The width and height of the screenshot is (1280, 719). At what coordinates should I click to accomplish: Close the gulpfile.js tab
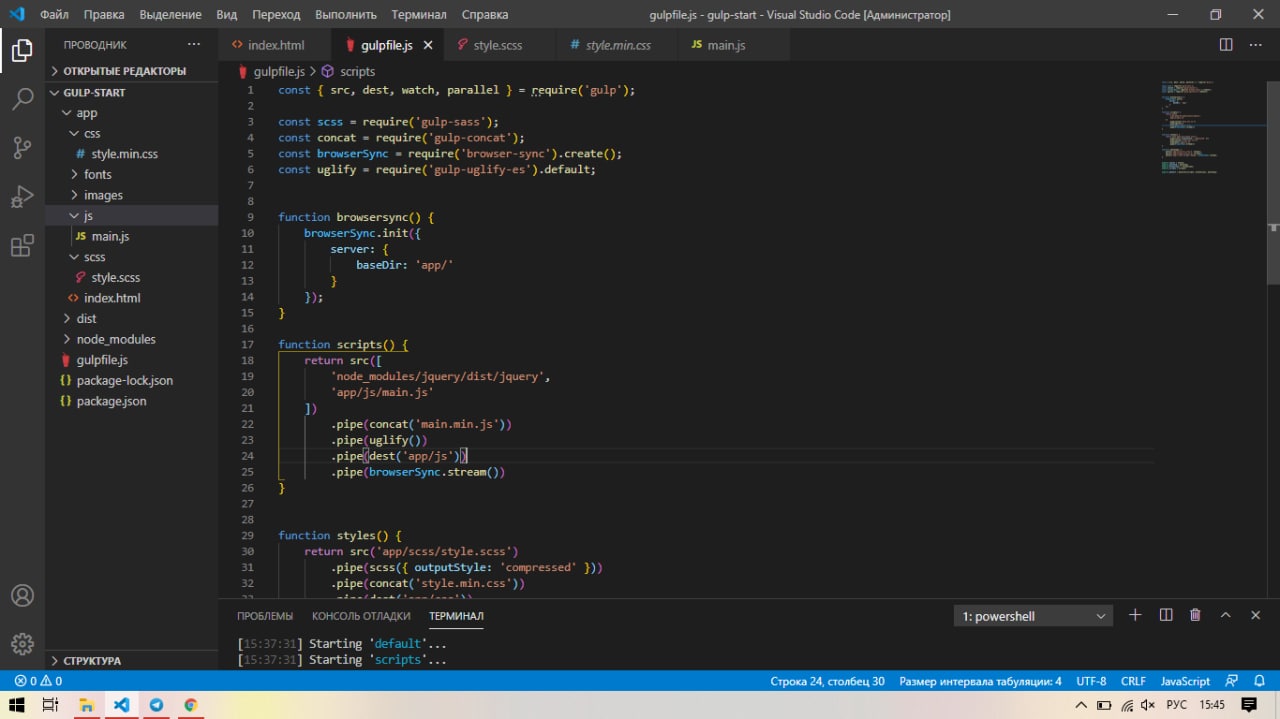pos(428,45)
